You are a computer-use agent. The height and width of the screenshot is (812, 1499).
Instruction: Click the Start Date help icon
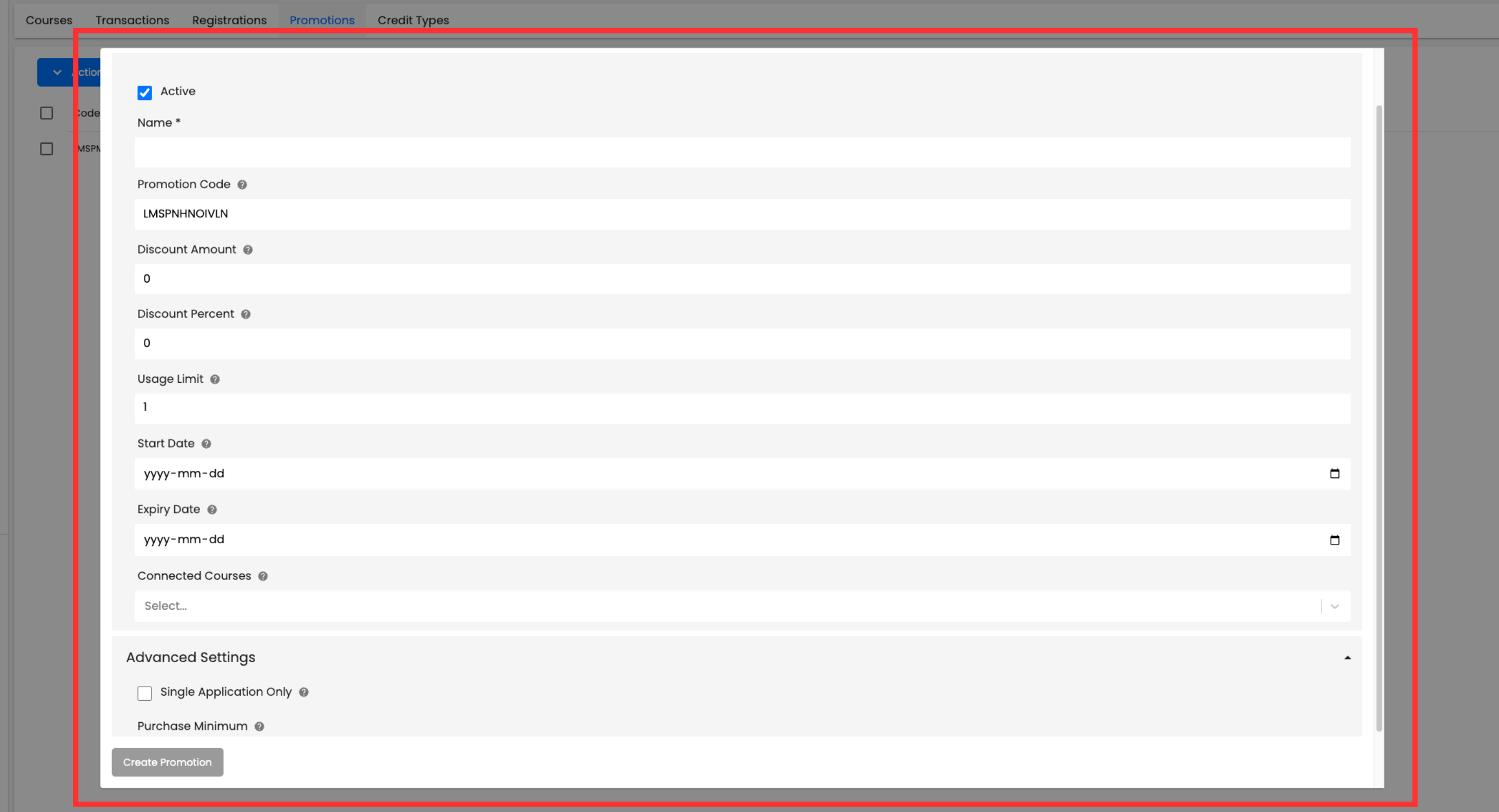[206, 444]
